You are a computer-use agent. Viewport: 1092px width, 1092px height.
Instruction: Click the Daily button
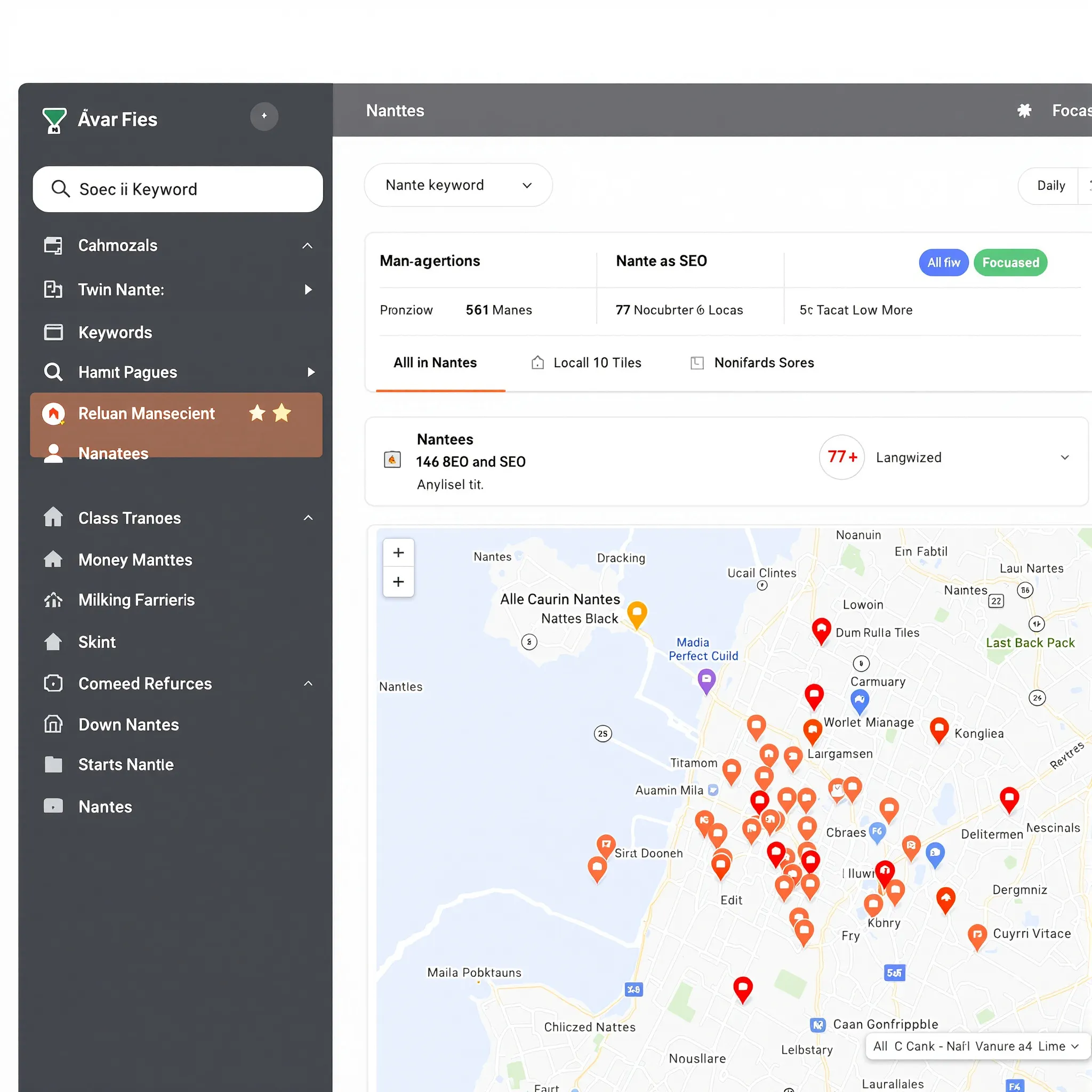(1051, 186)
